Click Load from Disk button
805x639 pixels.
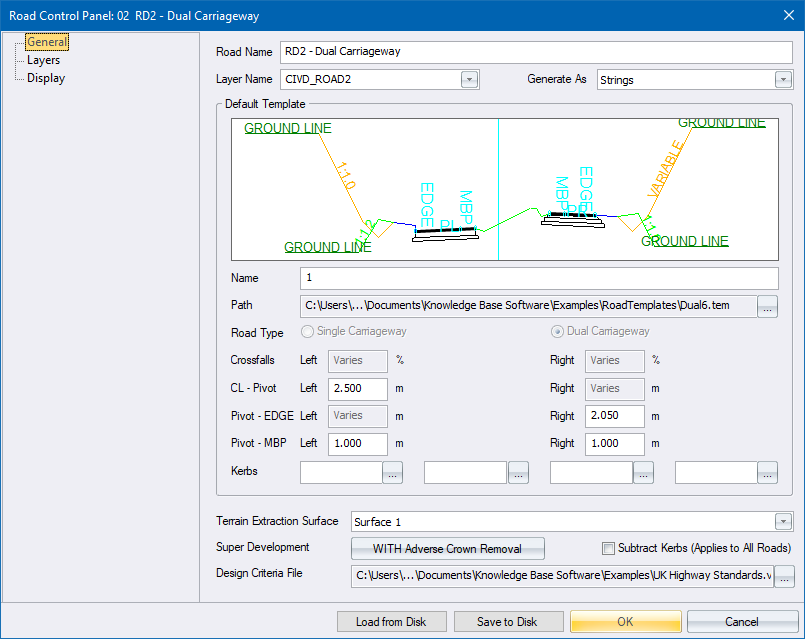391,621
